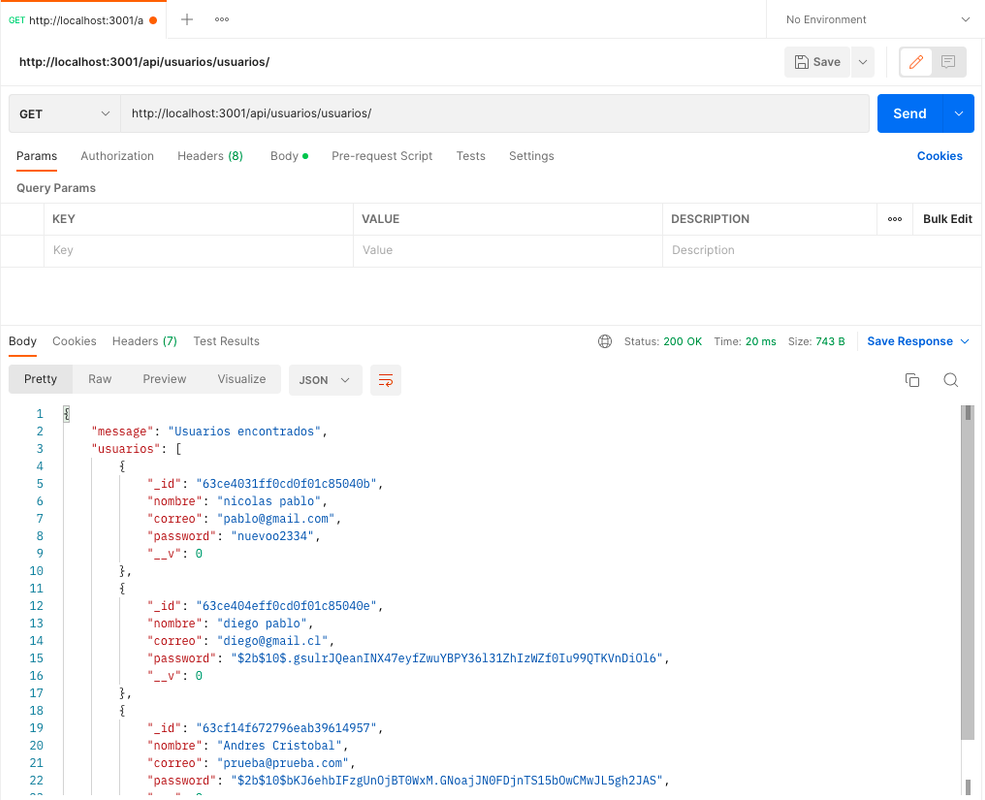Click the id "63ce404eff0cd0f01c85040e"
This screenshot has width=985, height=800.
point(286,606)
